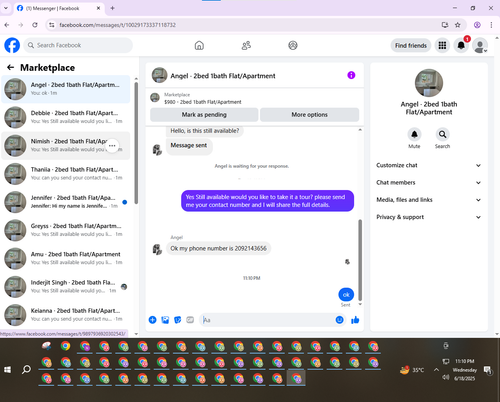
Task: Click Mark as pending button
Action: pyautogui.click(x=204, y=115)
